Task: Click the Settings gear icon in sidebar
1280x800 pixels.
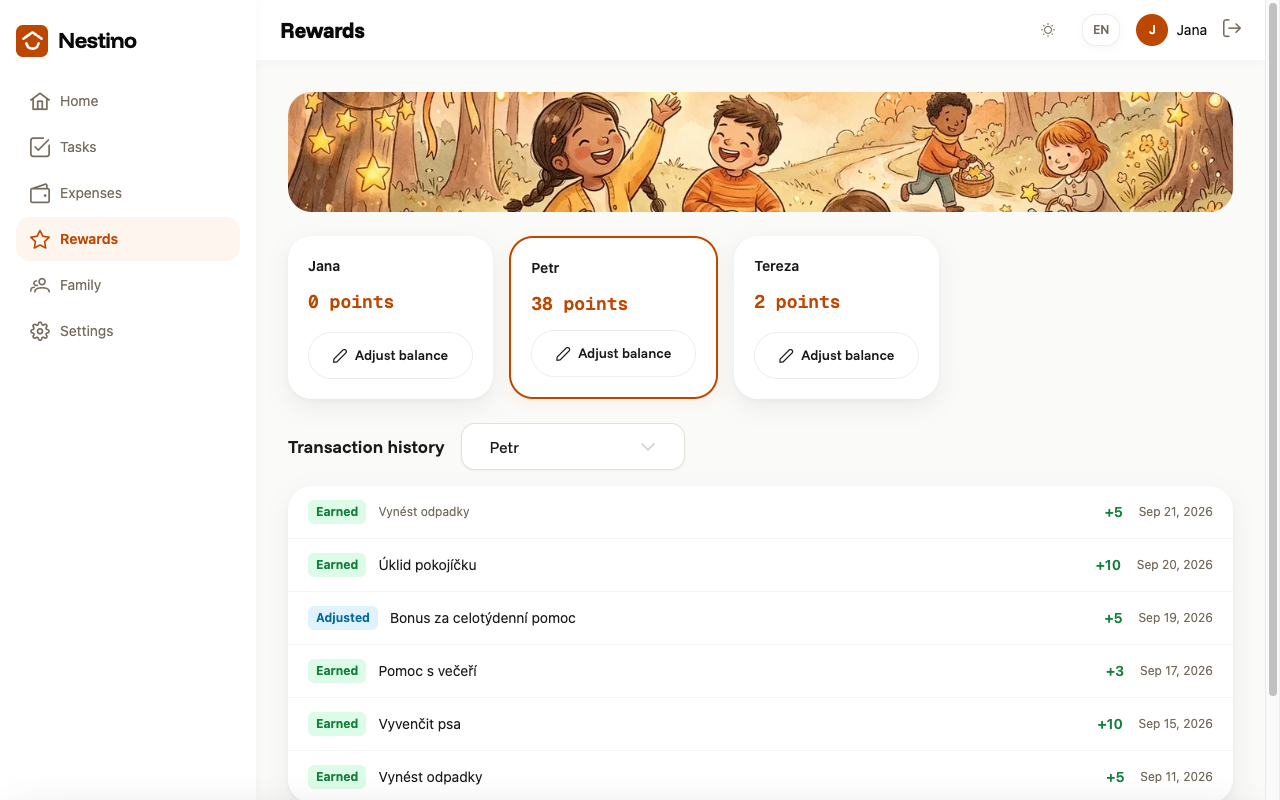Action: (x=40, y=331)
